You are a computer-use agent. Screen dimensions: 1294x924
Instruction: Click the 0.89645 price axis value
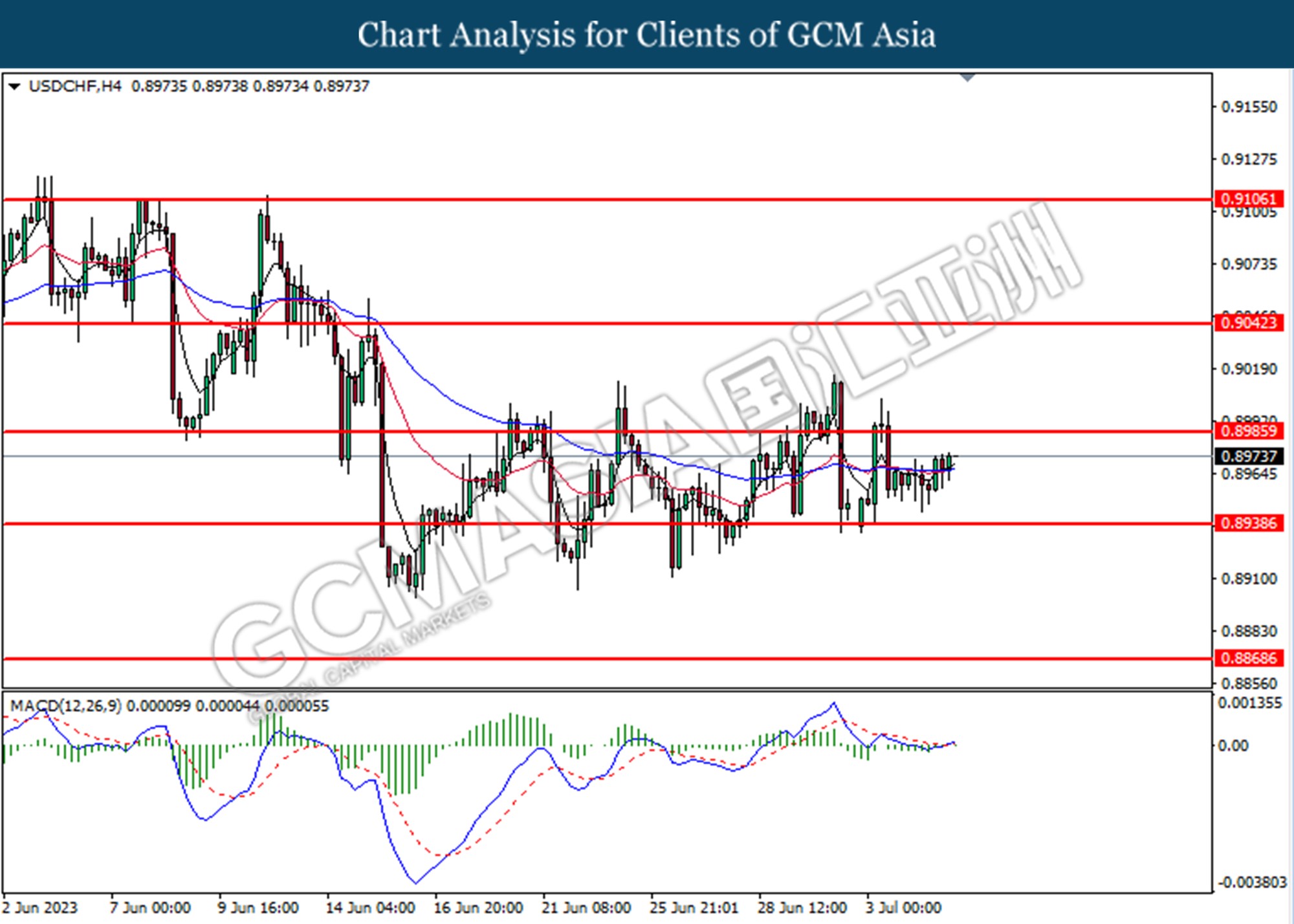pos(1249,474)
